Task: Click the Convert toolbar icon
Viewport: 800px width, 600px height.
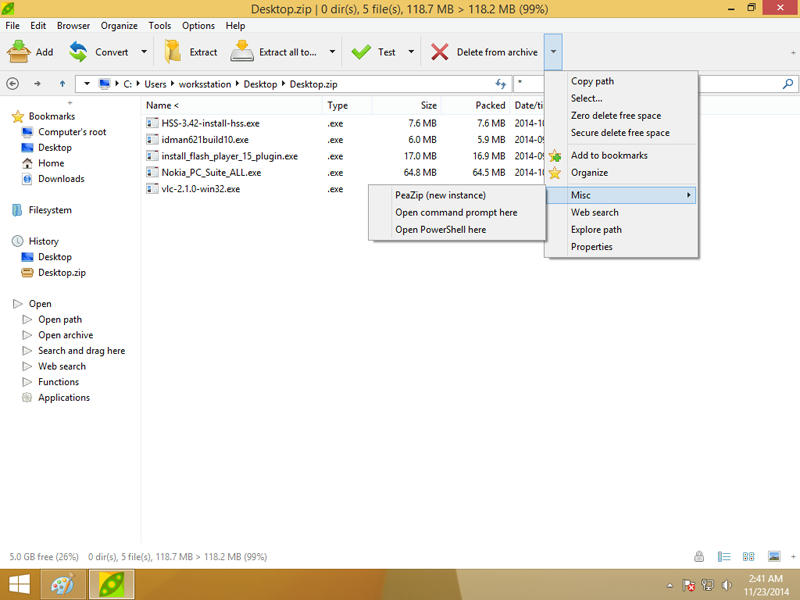Action: [x=78, y=52]
